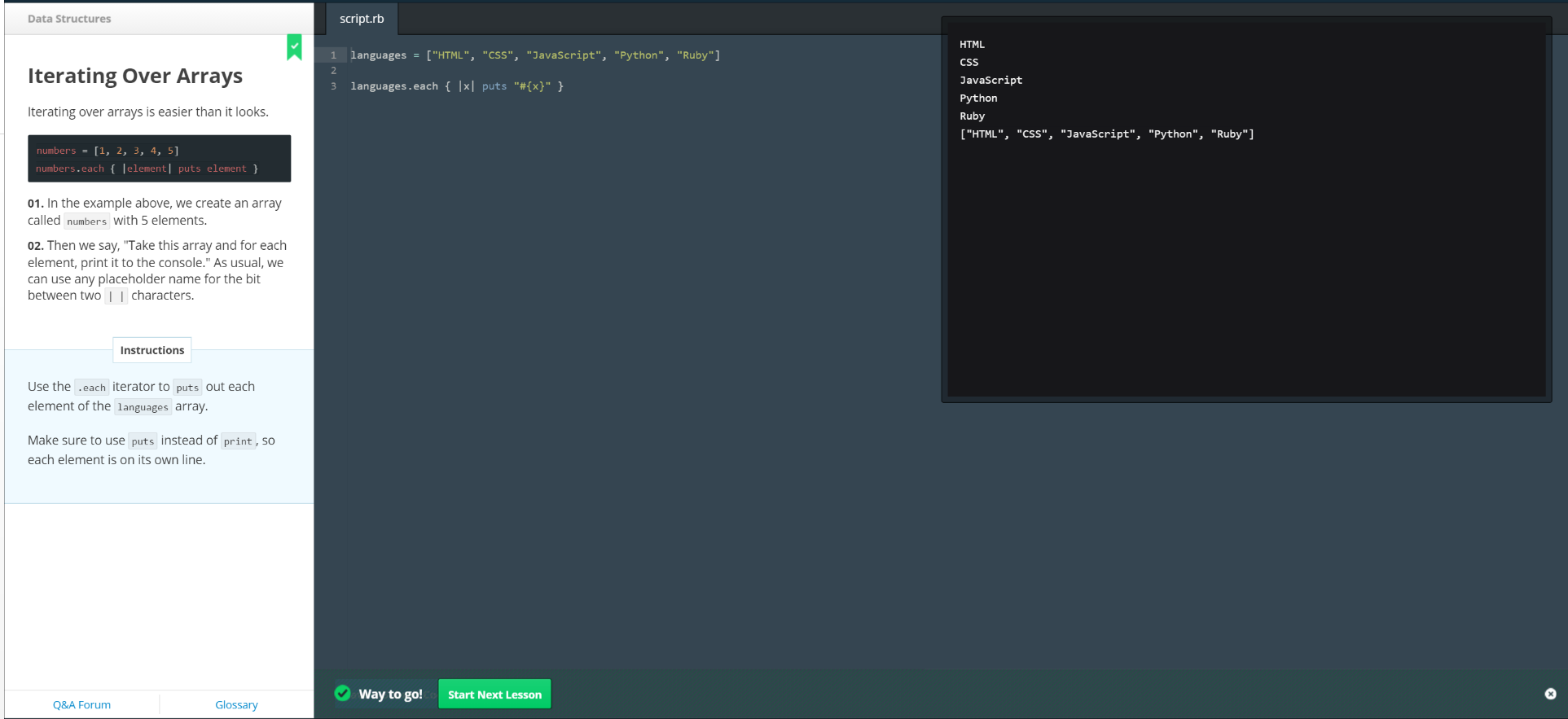The height and width of the screenshot is (719, 1568).
Task: Click the returned array line in console output
Action: pyautogui.click(x=1106, y=134)
